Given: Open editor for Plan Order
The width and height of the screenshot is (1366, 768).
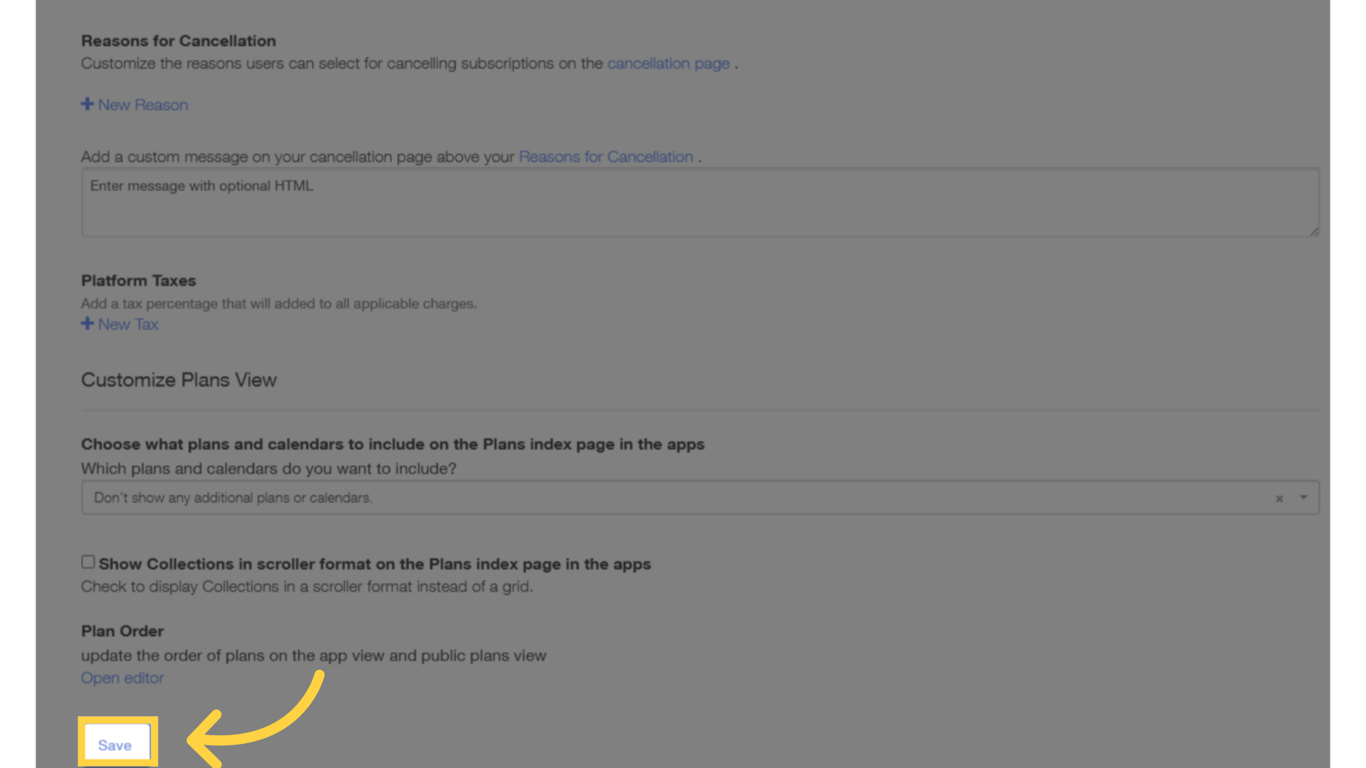Looking at the screenshot, I should [x=122, y=678].
